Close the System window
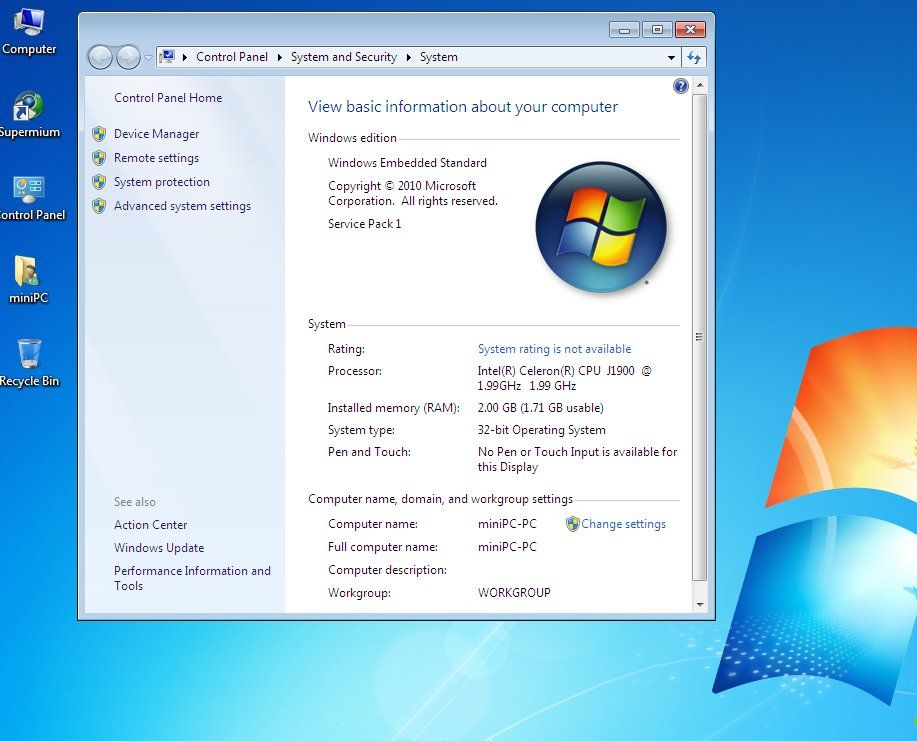 tap(690, 29)
